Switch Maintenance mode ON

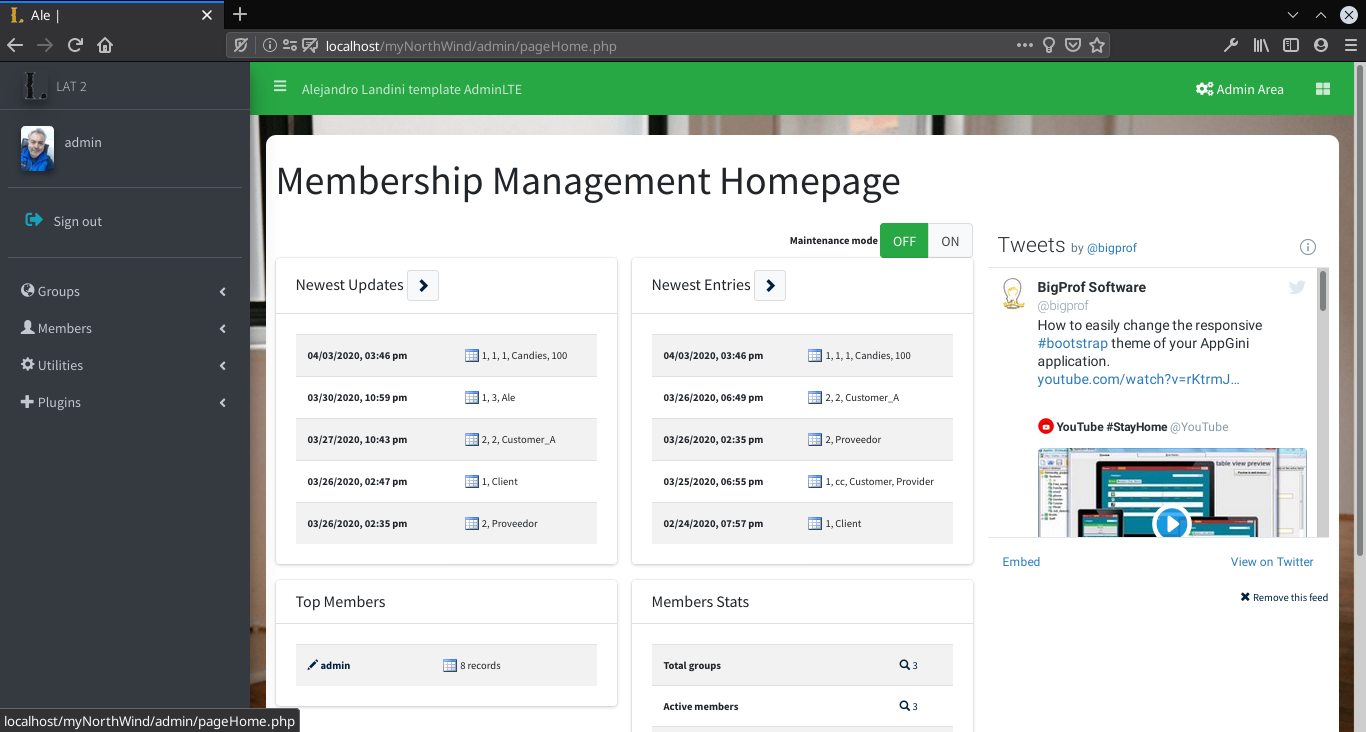(x=950, y=241)
